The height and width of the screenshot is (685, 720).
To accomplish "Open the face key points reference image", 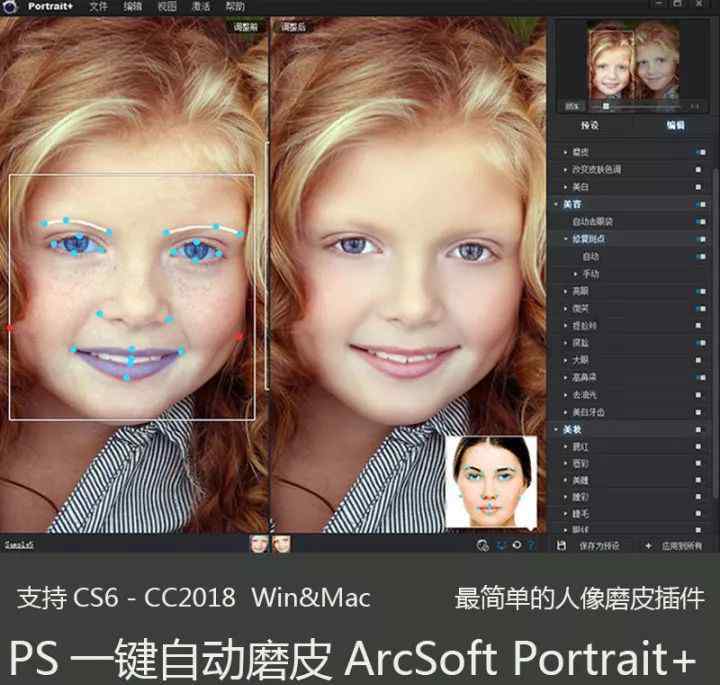I will pos(490,481).
